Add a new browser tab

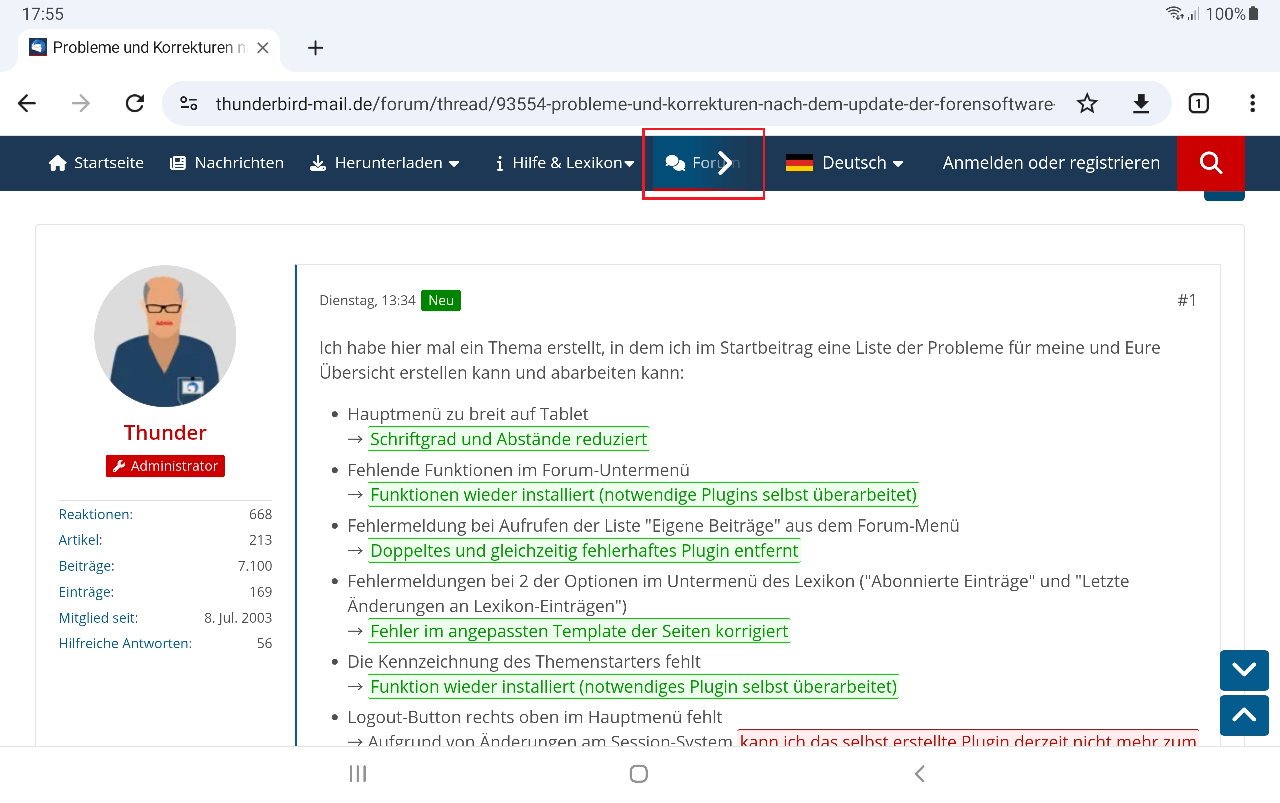[315, 48]
